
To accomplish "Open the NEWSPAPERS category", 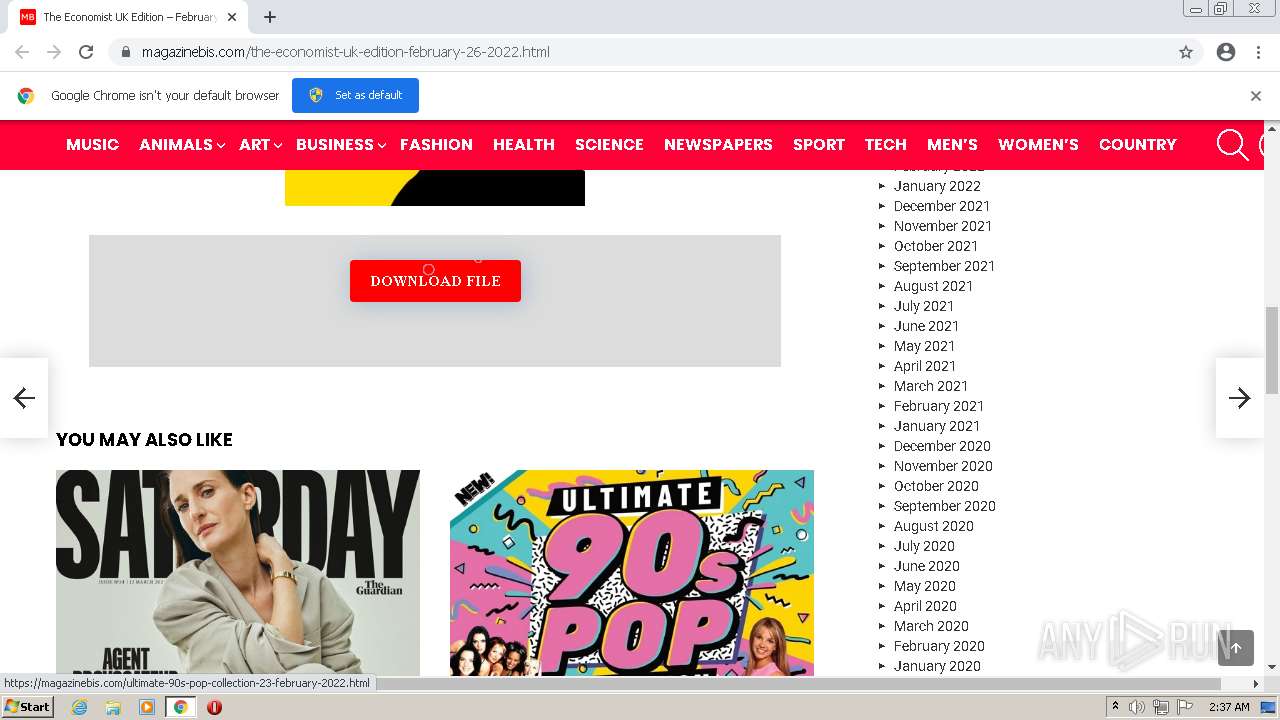I will [x=718, y=145].
